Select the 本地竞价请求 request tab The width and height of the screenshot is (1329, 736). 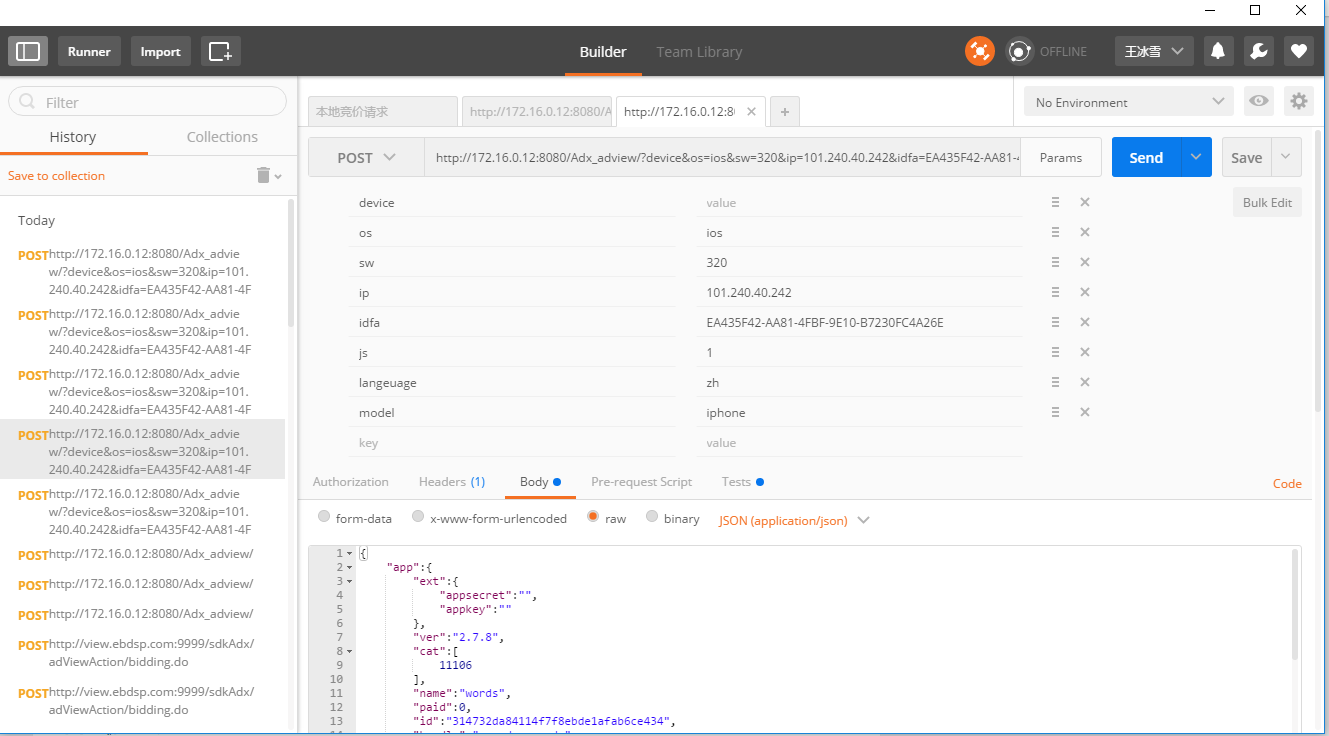coord(383,112)
